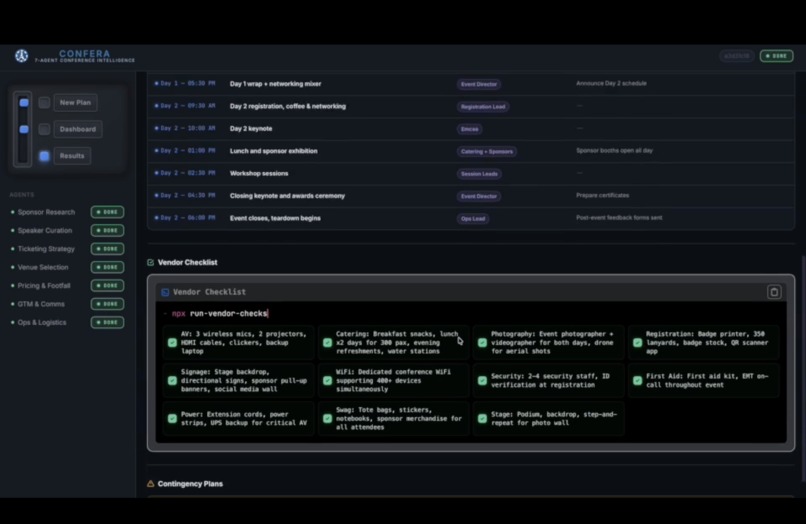The width and height of the screenshot is (806, 524).
Task: Click the 'Day 1 wrap + networking mixer' row
Action: pos(471,84)
